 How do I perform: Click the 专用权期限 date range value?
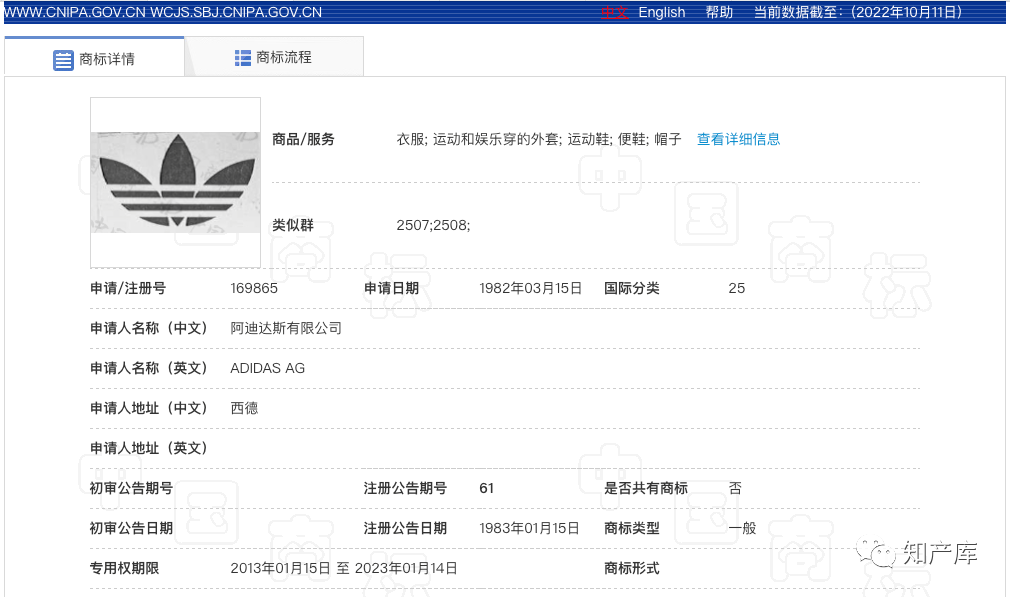click(343, 568)
